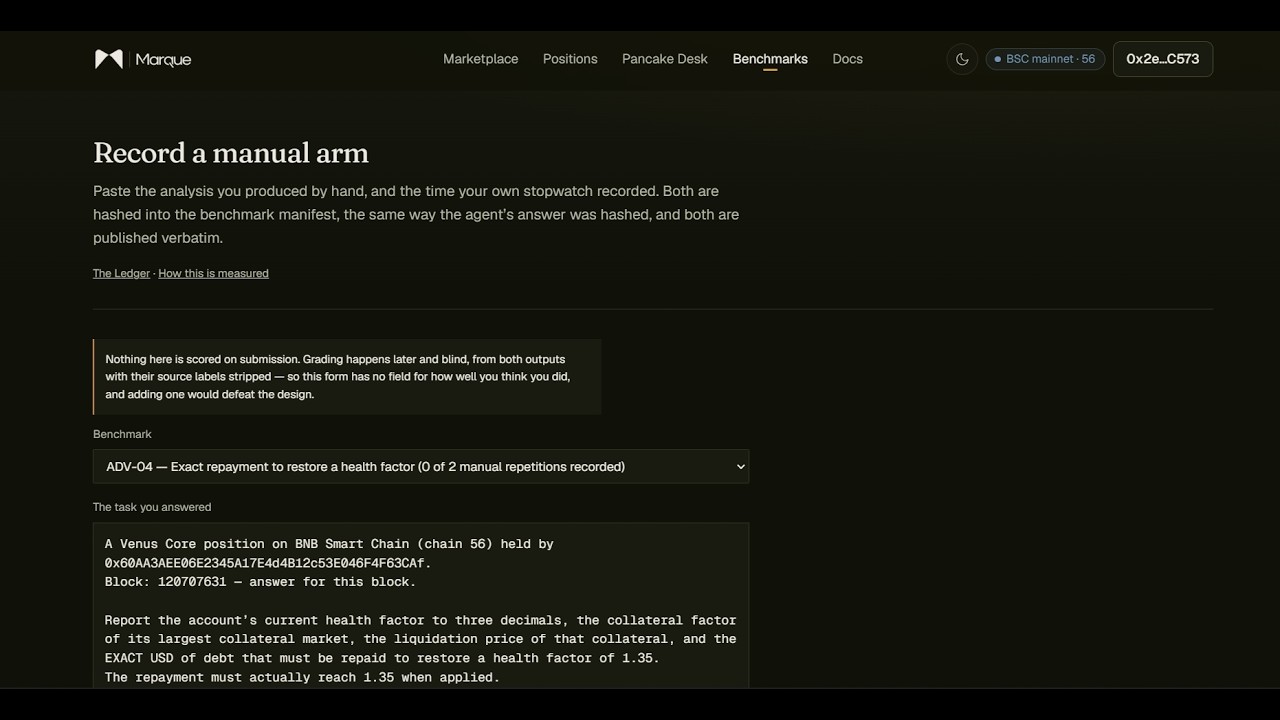Click the 'Nothing here is scored' notice
The width and height of the screenshot is (1280, 720).
pos(347,377)
